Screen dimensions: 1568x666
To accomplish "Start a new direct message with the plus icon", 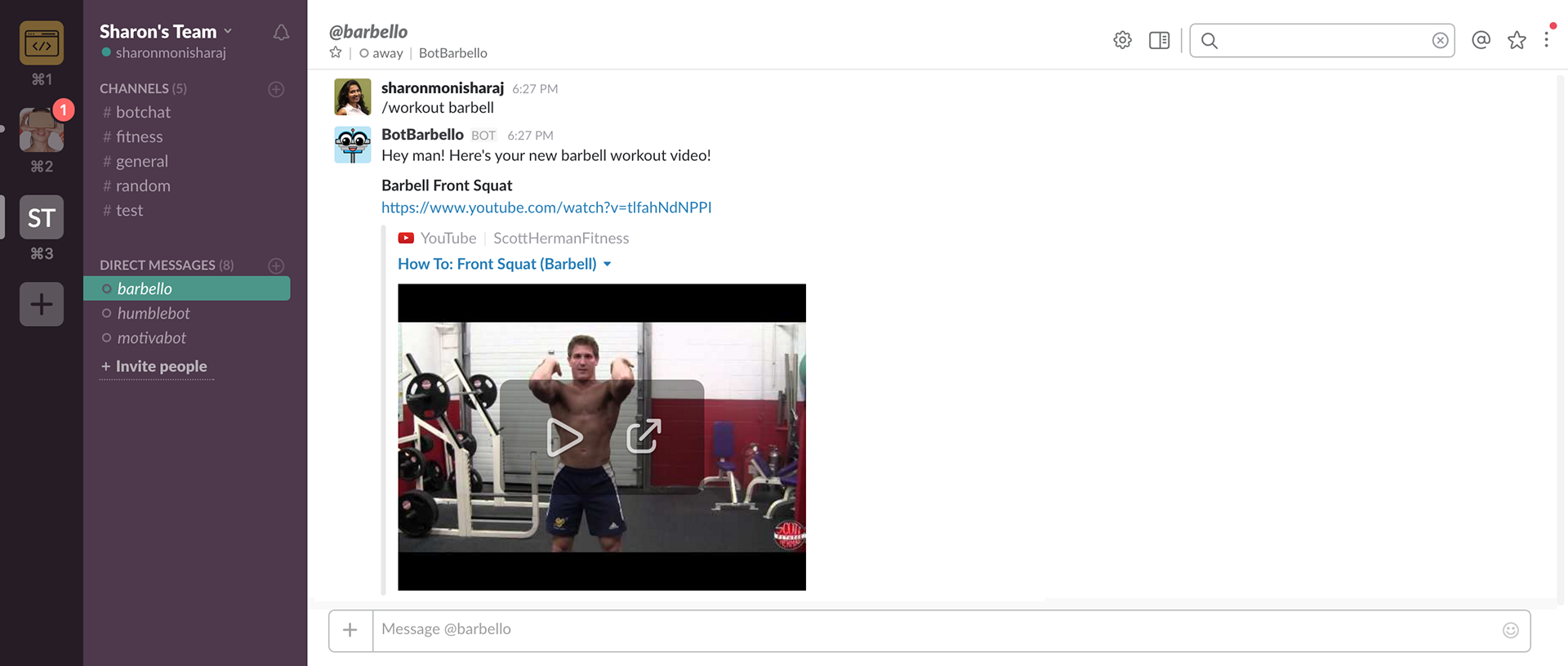I will pos(276,266).
